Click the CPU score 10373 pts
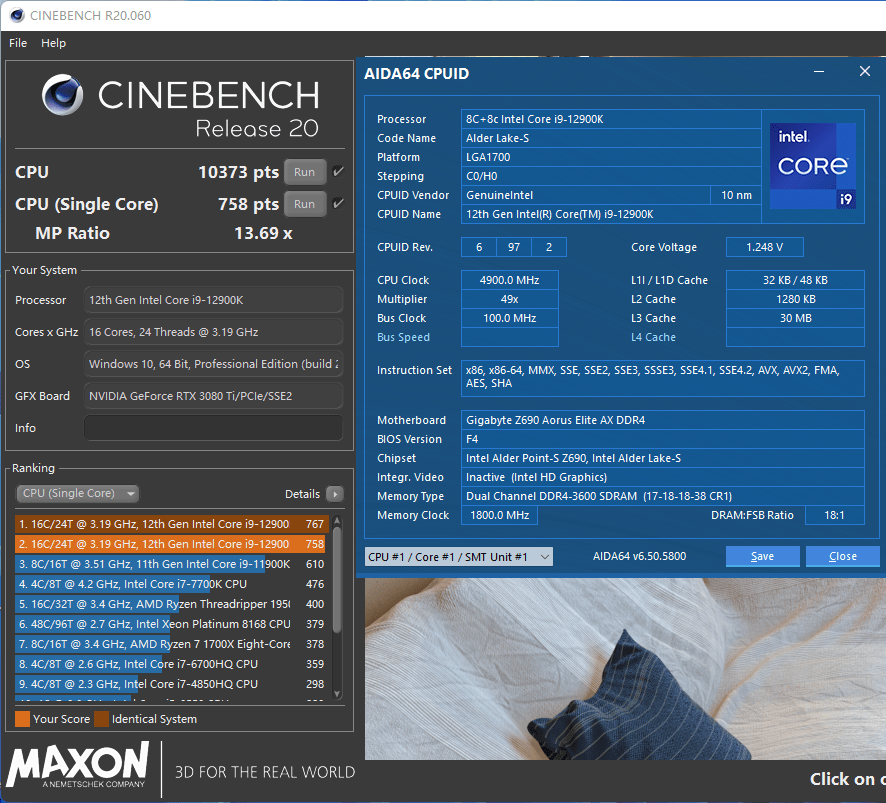 pyautogui.click(x=238, y=172)
